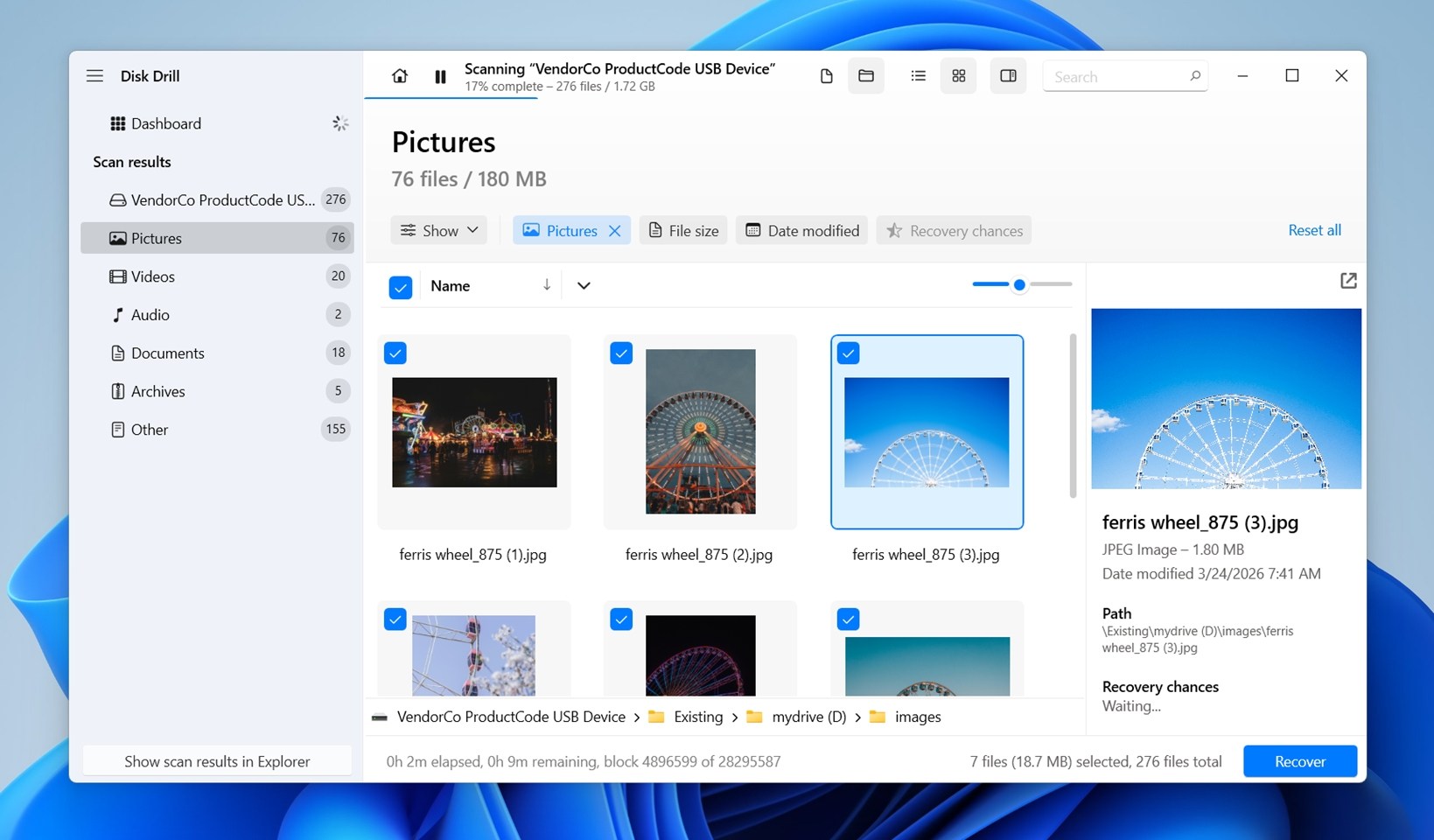Uncheck ferris wheel_875 (1).jpg checkbox

(395, 353)
